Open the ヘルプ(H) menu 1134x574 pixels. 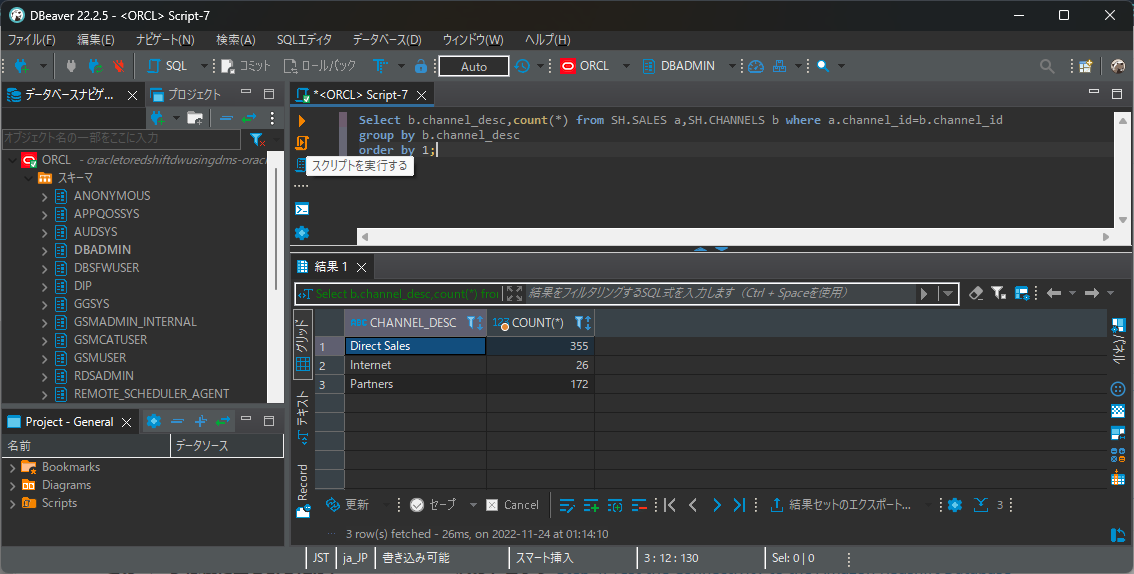(x=547, y=40)
